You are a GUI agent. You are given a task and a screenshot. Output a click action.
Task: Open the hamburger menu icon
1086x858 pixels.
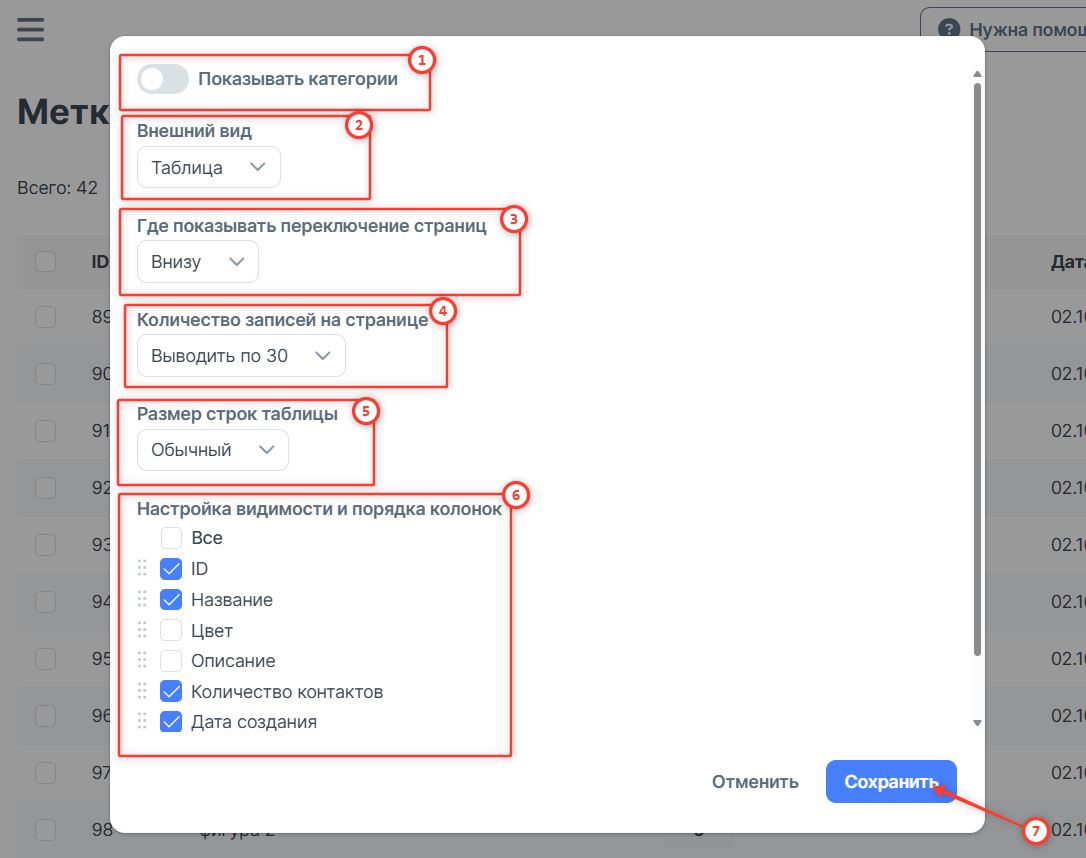click(x=31, y=29)
